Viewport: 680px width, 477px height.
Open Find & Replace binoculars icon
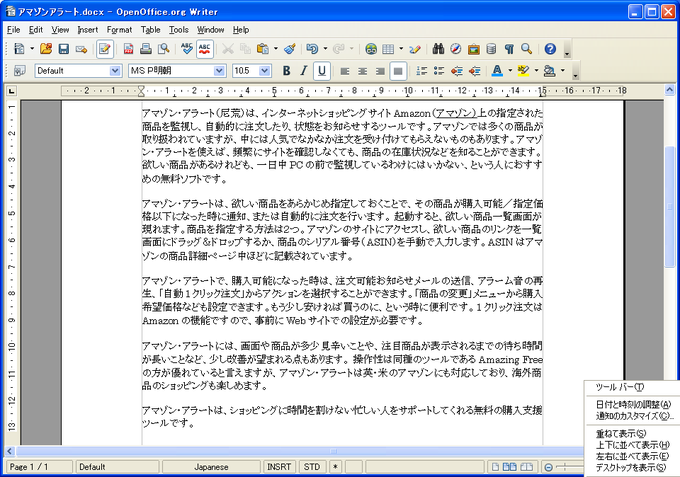pos(438,49)
